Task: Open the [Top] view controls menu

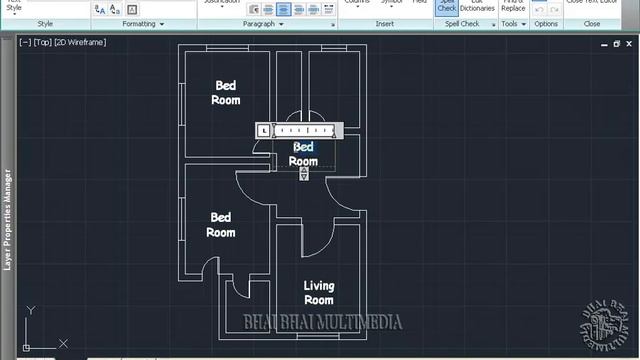Action: 43,42
